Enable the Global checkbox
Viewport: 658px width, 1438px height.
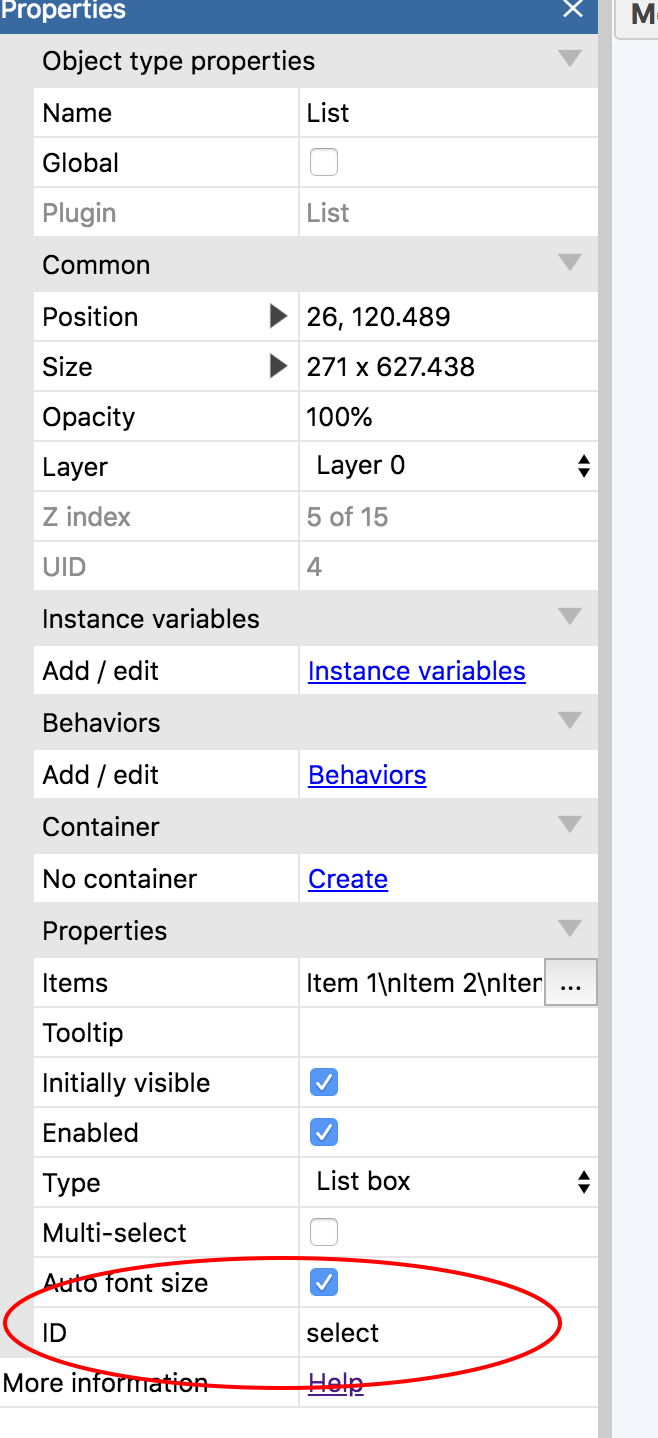click(324, 162)
